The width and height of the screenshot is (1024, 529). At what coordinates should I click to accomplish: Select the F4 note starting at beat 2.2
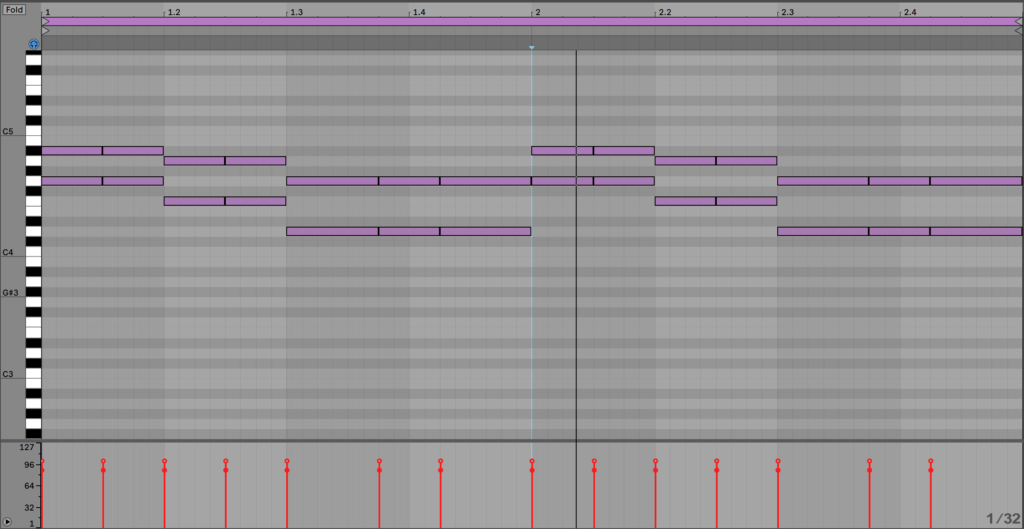coord(686,201)
